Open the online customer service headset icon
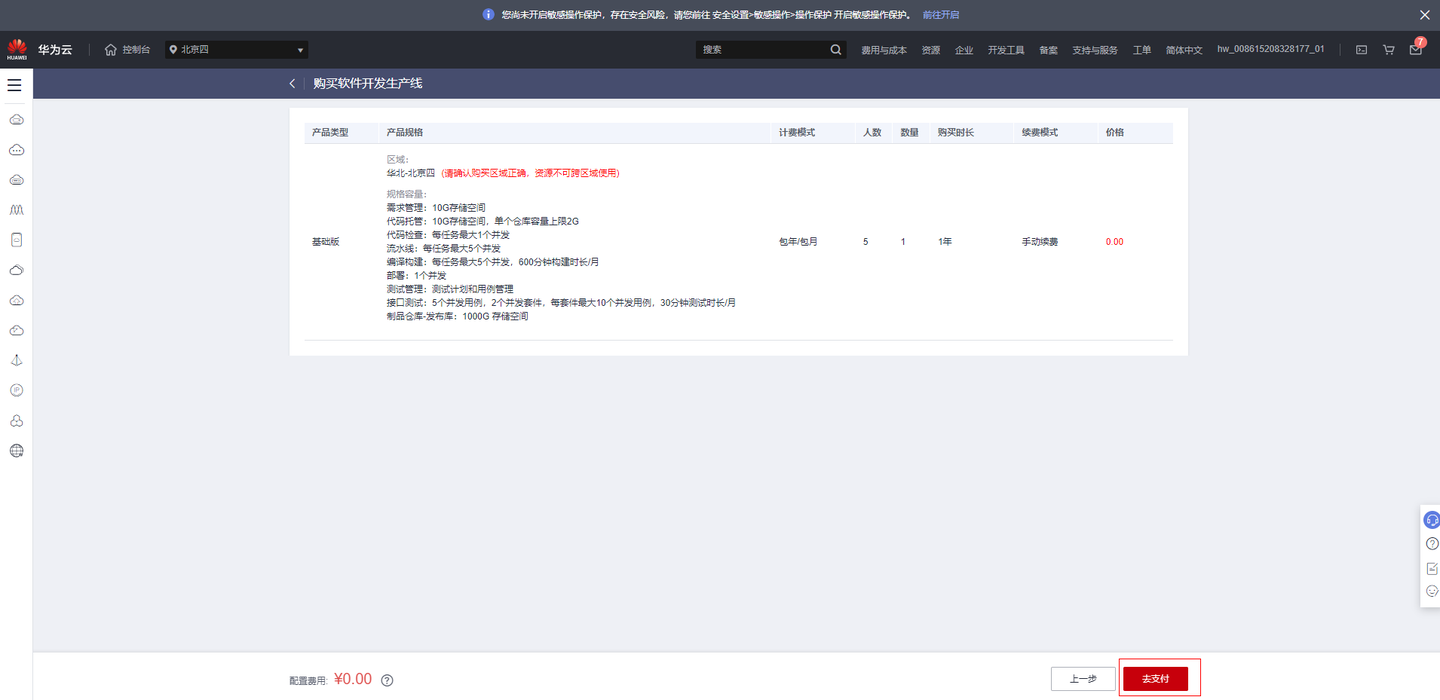The width and height of the screenshot is (1440, 700). click(x=1430, y=519)
